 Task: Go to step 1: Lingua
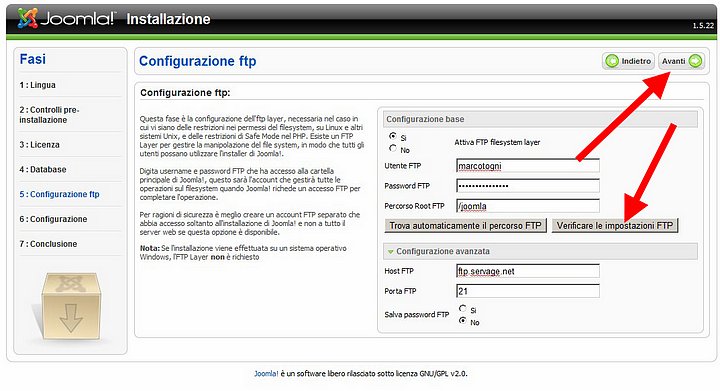coord(37,85)
